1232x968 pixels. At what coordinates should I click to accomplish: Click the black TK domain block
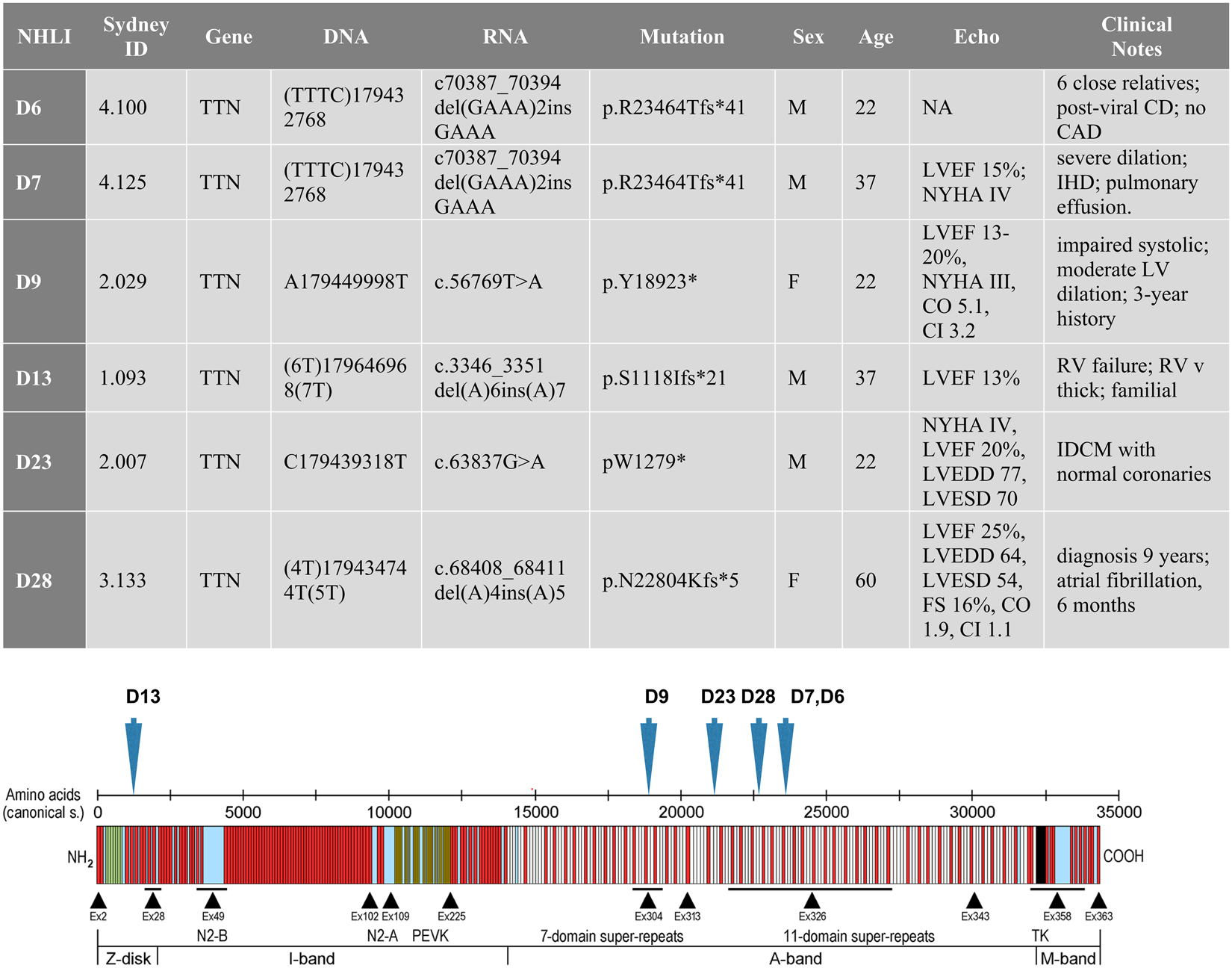point(1040,855)
